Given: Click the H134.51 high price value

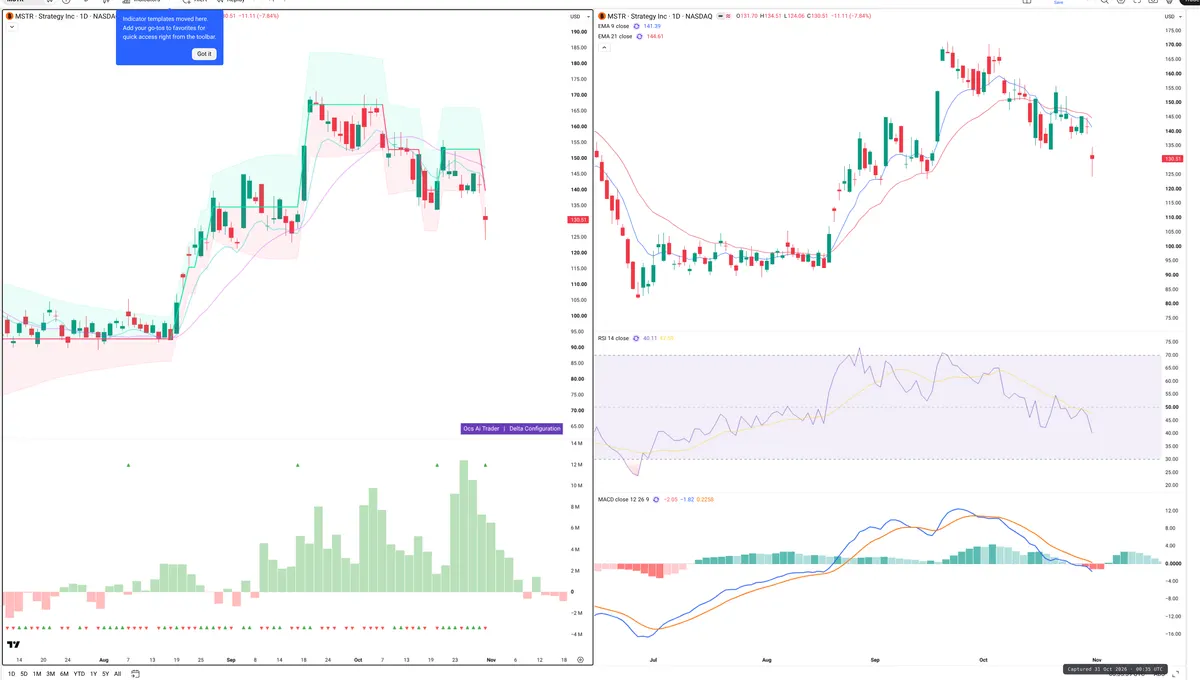Looking at the screenshot, I should [774, 17].
